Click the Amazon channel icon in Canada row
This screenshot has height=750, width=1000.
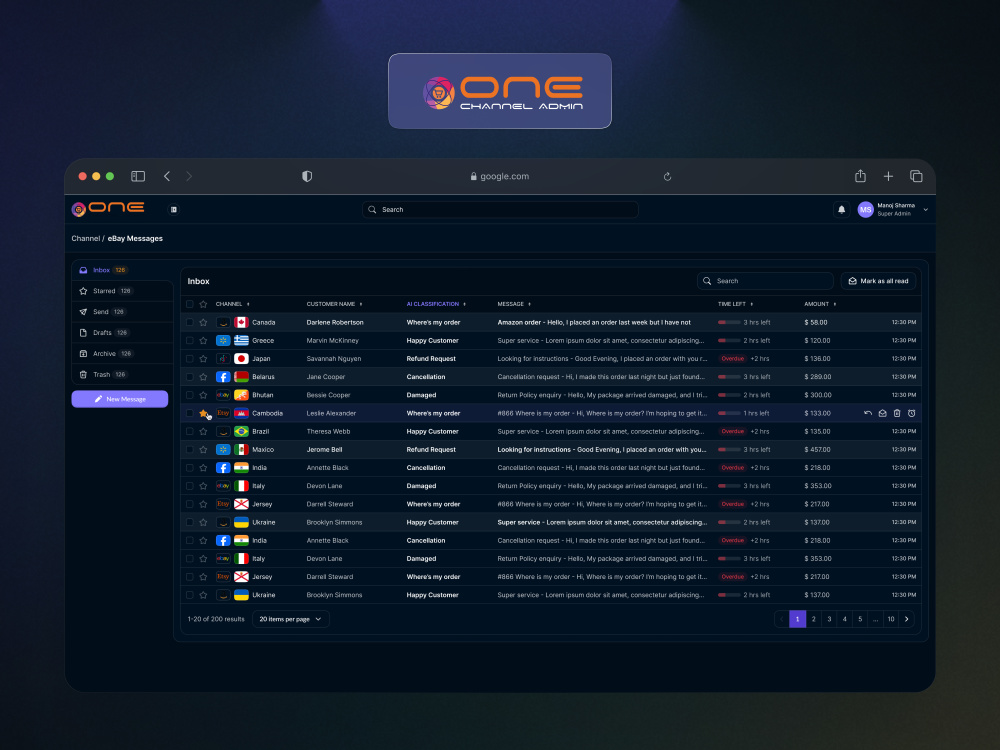223,322
